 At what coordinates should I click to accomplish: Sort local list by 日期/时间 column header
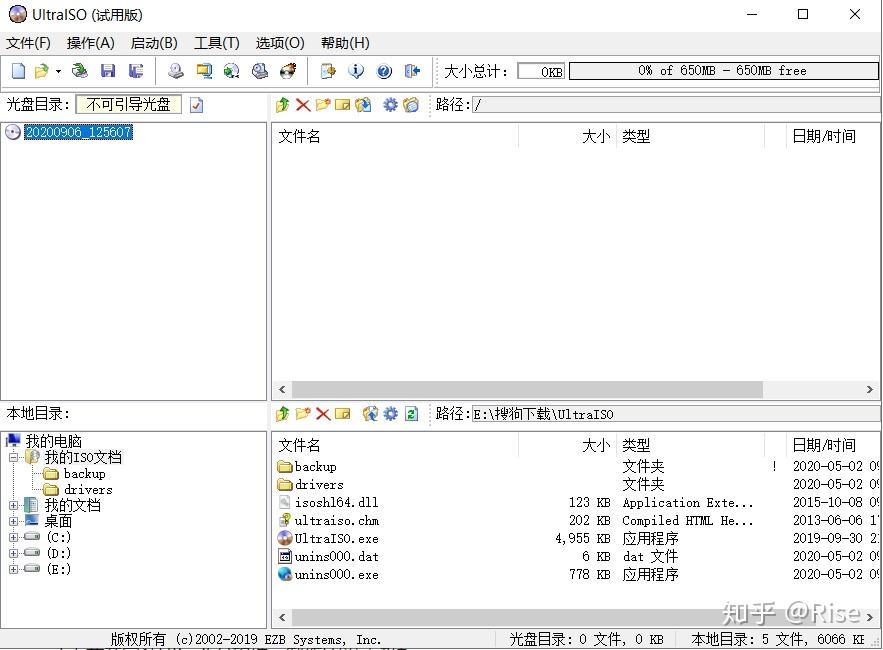(x=832, y=446)
